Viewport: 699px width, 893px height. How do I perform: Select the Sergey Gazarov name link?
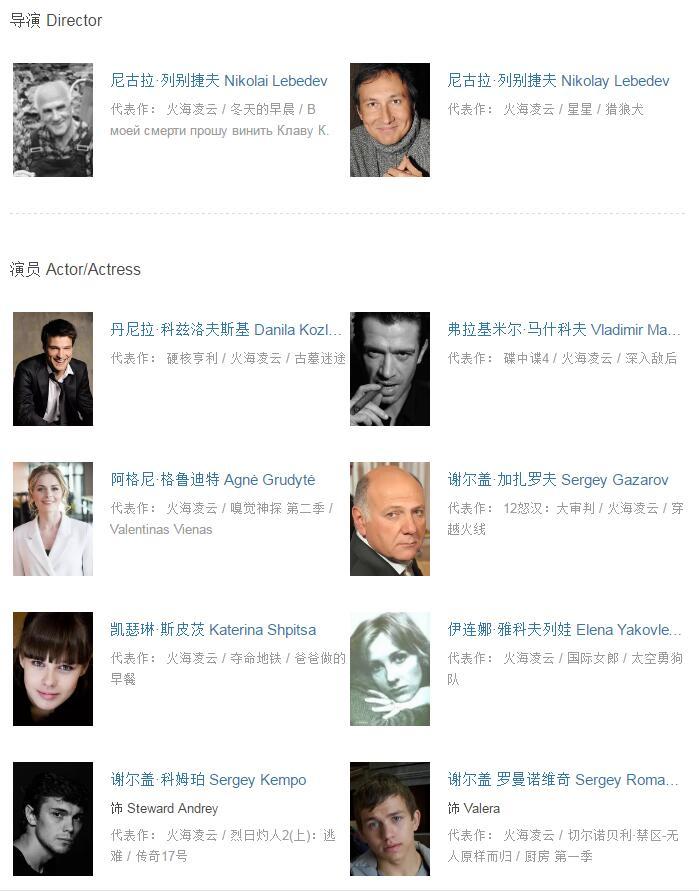point(557,480)
